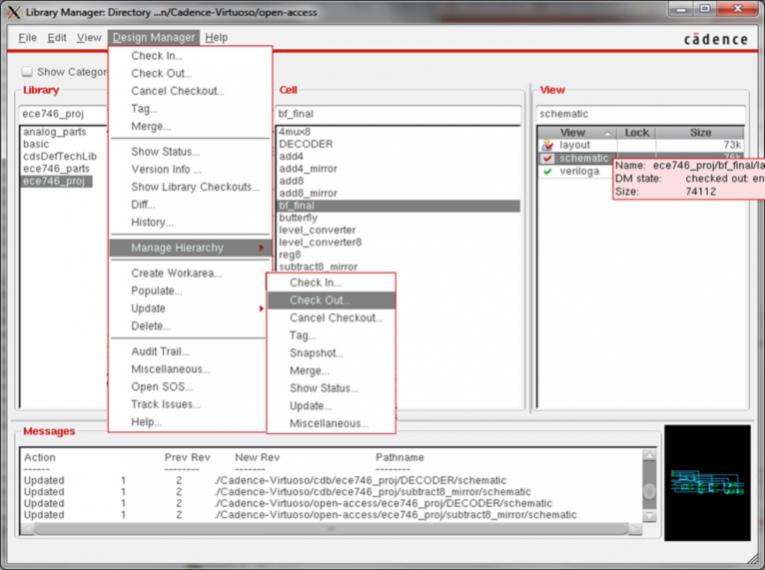Select the basic library

click(36, 144)
